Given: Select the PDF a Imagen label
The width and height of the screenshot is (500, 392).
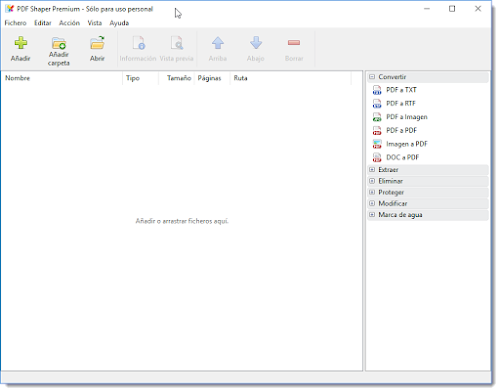Looking at the screenshot, I should (407, 117).
